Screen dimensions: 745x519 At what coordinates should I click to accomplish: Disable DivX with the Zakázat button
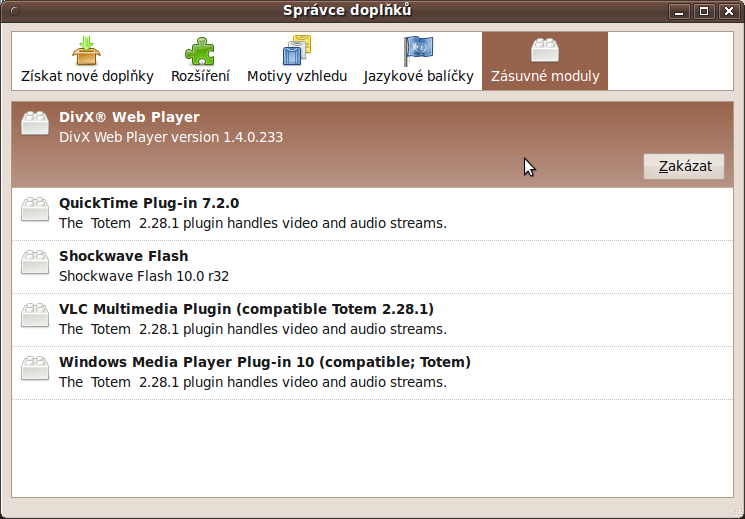pos(684,166)
